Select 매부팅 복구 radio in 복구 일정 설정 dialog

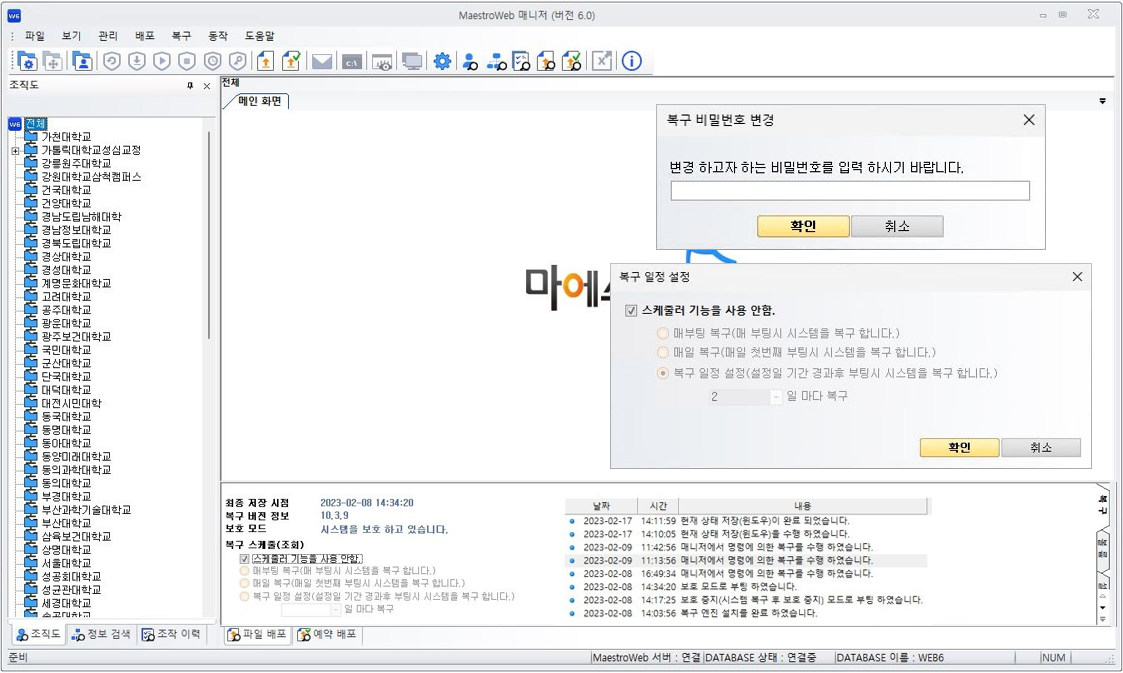point(663,333)
